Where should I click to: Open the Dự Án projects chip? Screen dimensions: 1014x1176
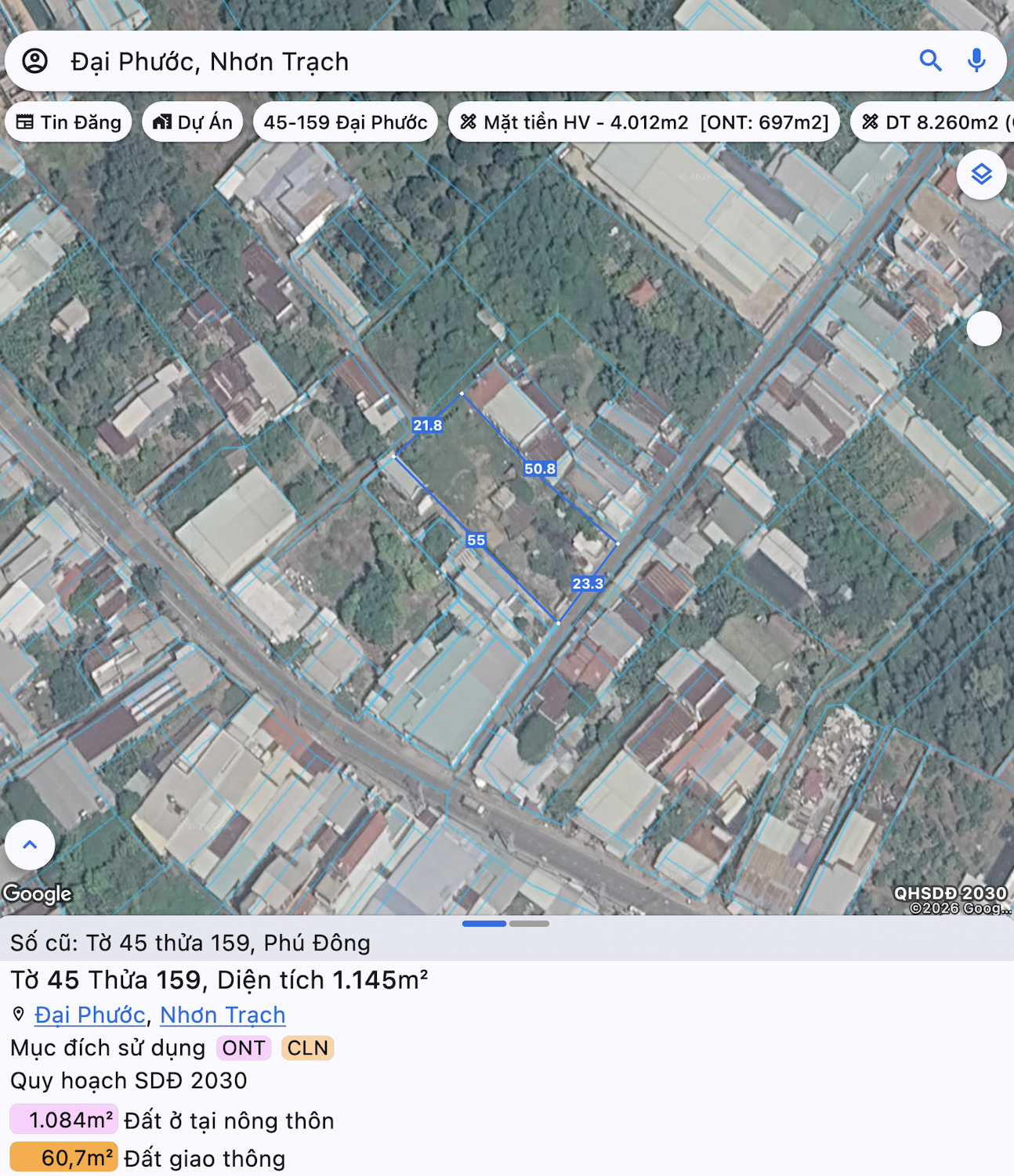click(193, 122)
